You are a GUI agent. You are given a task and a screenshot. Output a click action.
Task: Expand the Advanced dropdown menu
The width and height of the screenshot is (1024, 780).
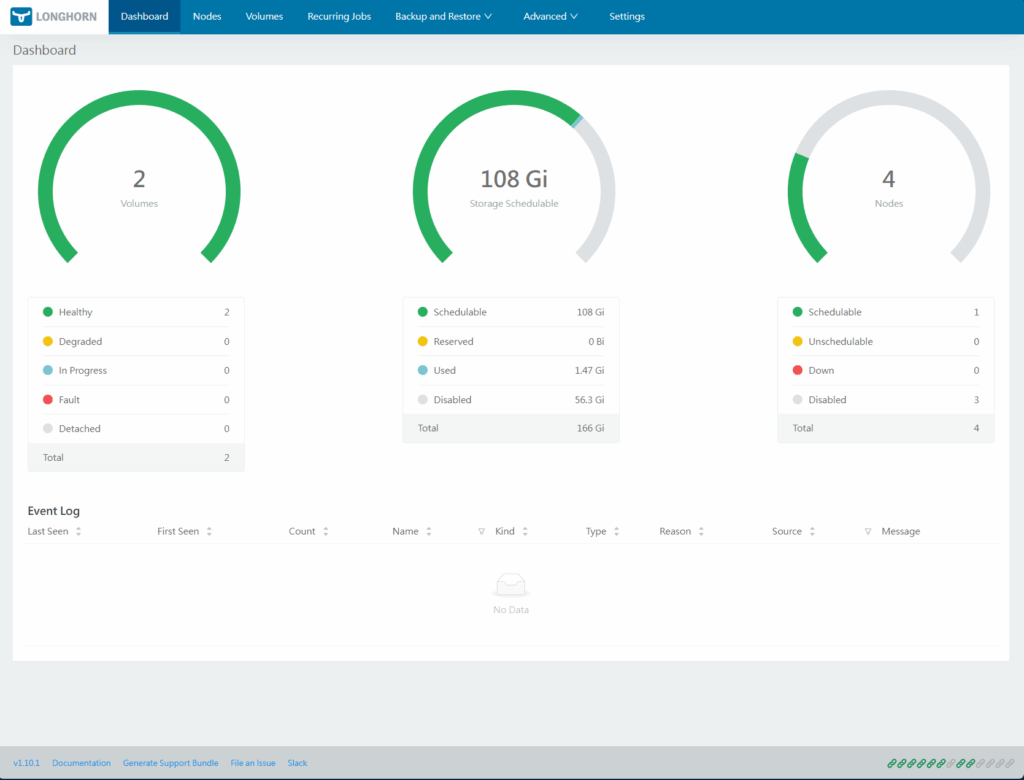coord(551,17)
